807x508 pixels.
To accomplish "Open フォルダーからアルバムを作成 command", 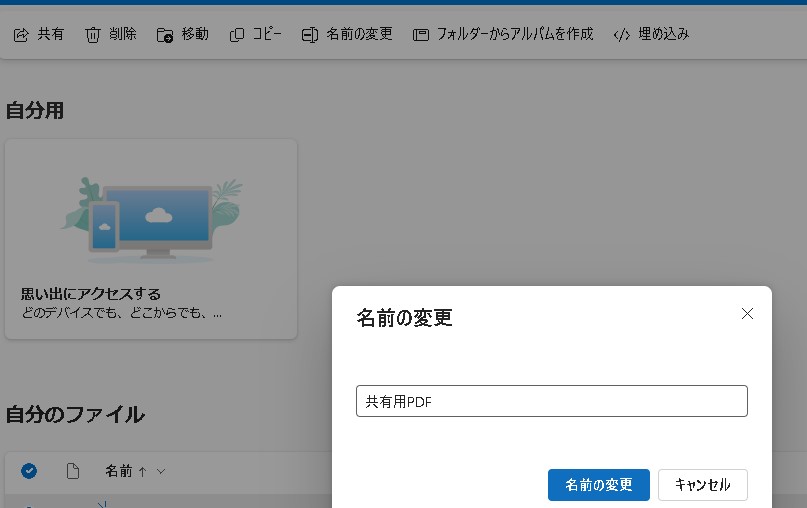I will click(x=515, y=34).
